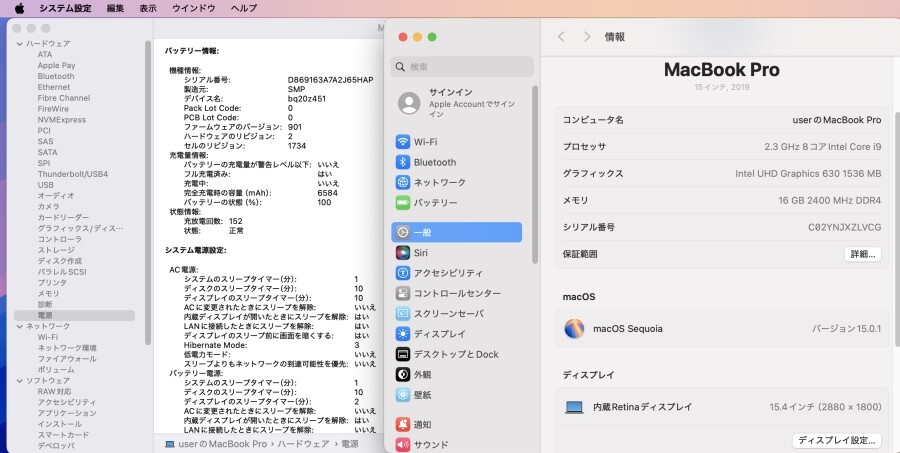Open the ウインドウ menu
This screenshot has width=900, height=453.
(194, 8)
